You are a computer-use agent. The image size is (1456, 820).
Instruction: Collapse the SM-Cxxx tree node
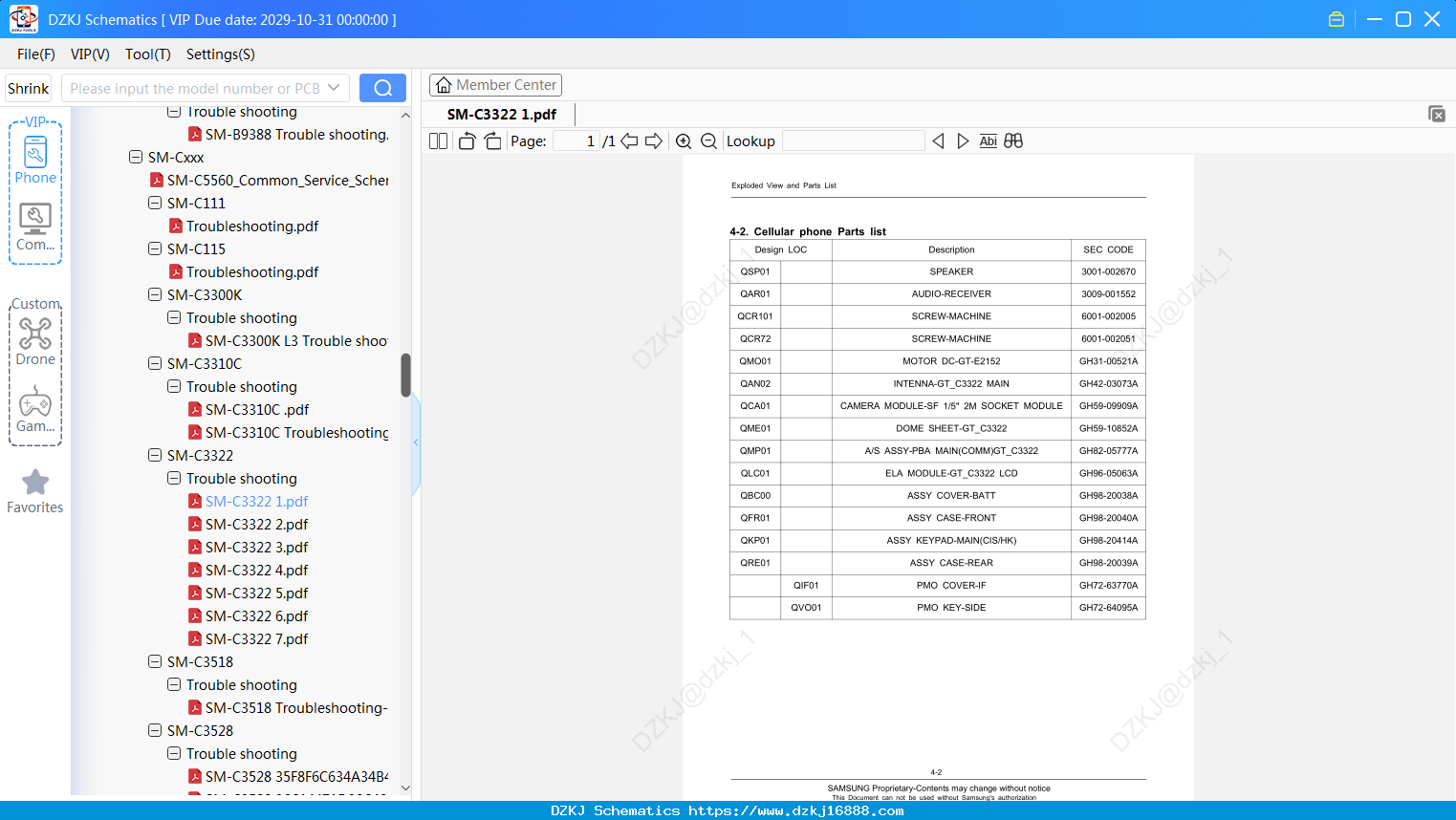pos(136,158)
